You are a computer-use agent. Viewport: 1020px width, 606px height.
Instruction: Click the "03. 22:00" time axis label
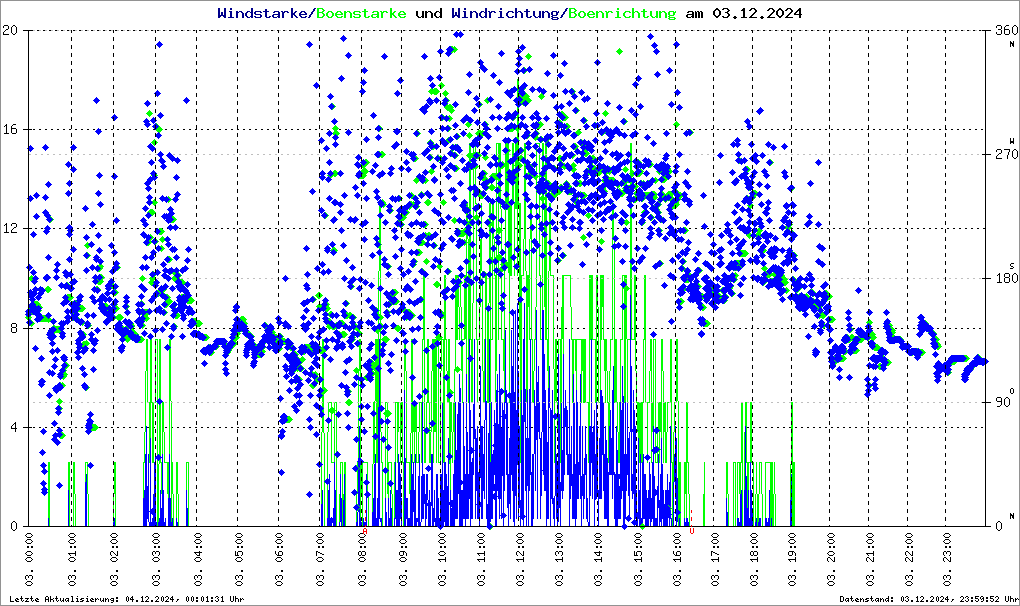909,559
